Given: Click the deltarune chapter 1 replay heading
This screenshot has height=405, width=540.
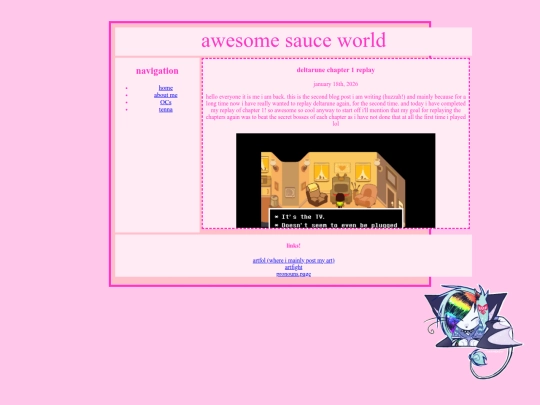Looking at the screenshot, I should (336, 70).
